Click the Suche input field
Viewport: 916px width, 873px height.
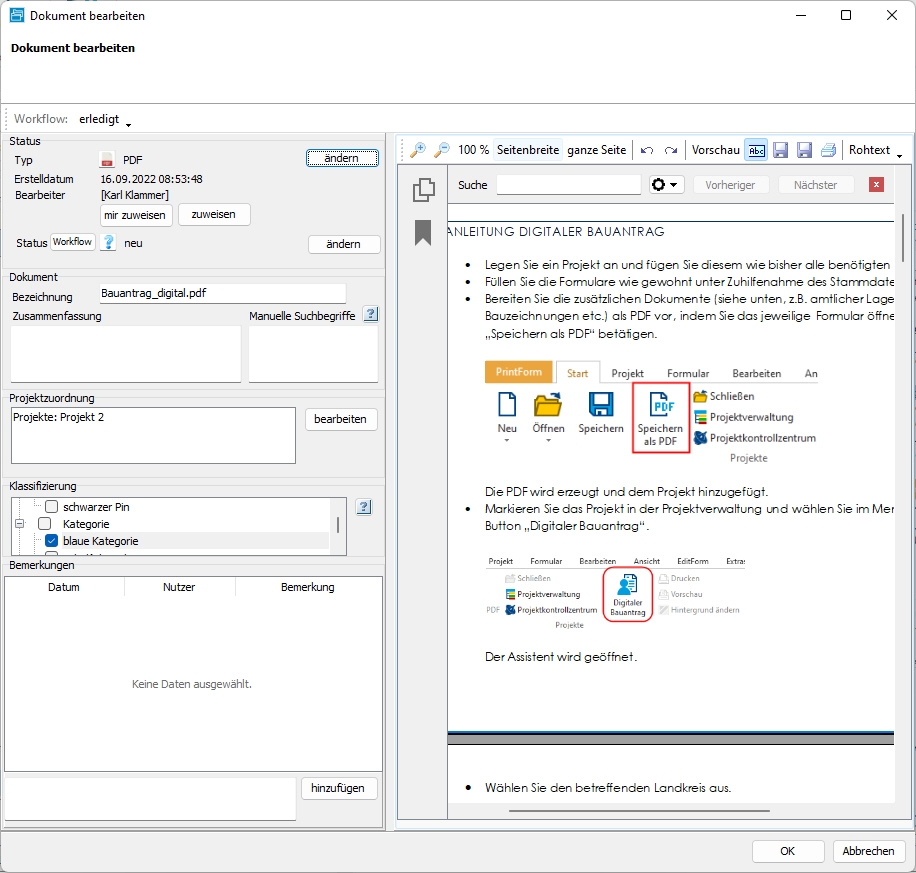(569, 185)
